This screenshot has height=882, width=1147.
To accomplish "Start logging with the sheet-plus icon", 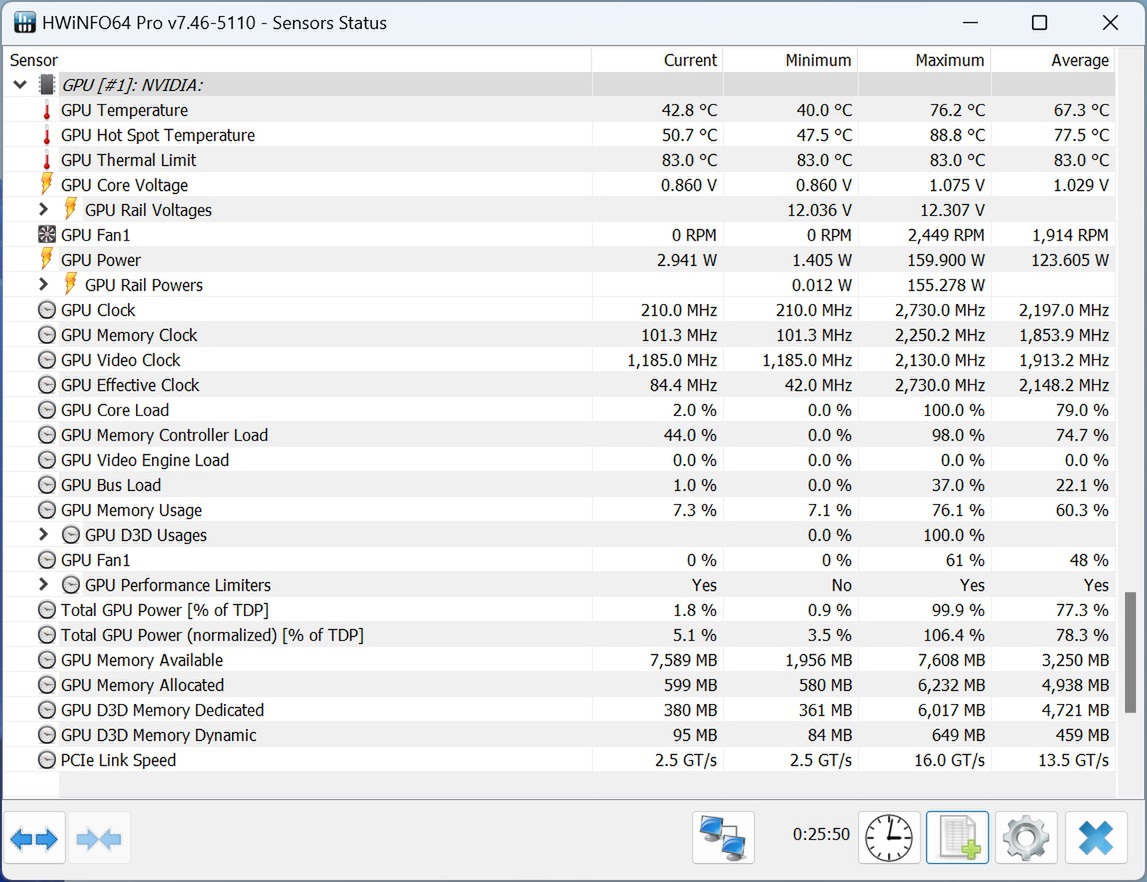I will pyautogui.click(x=958, y=837).
